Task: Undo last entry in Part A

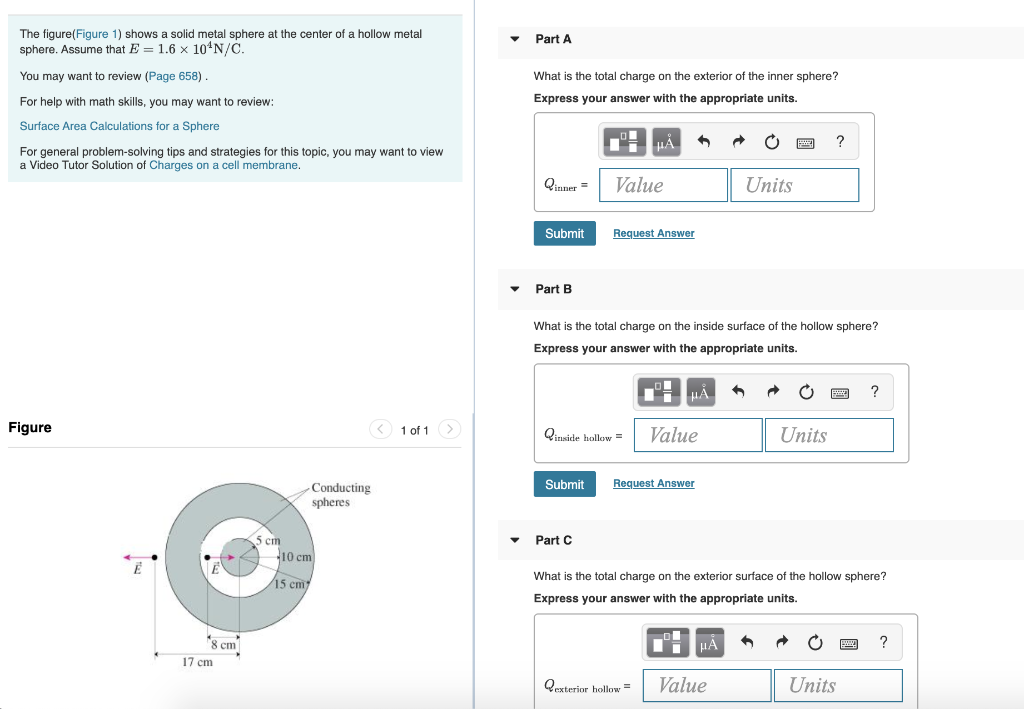Action: click(x=703, y=142)
